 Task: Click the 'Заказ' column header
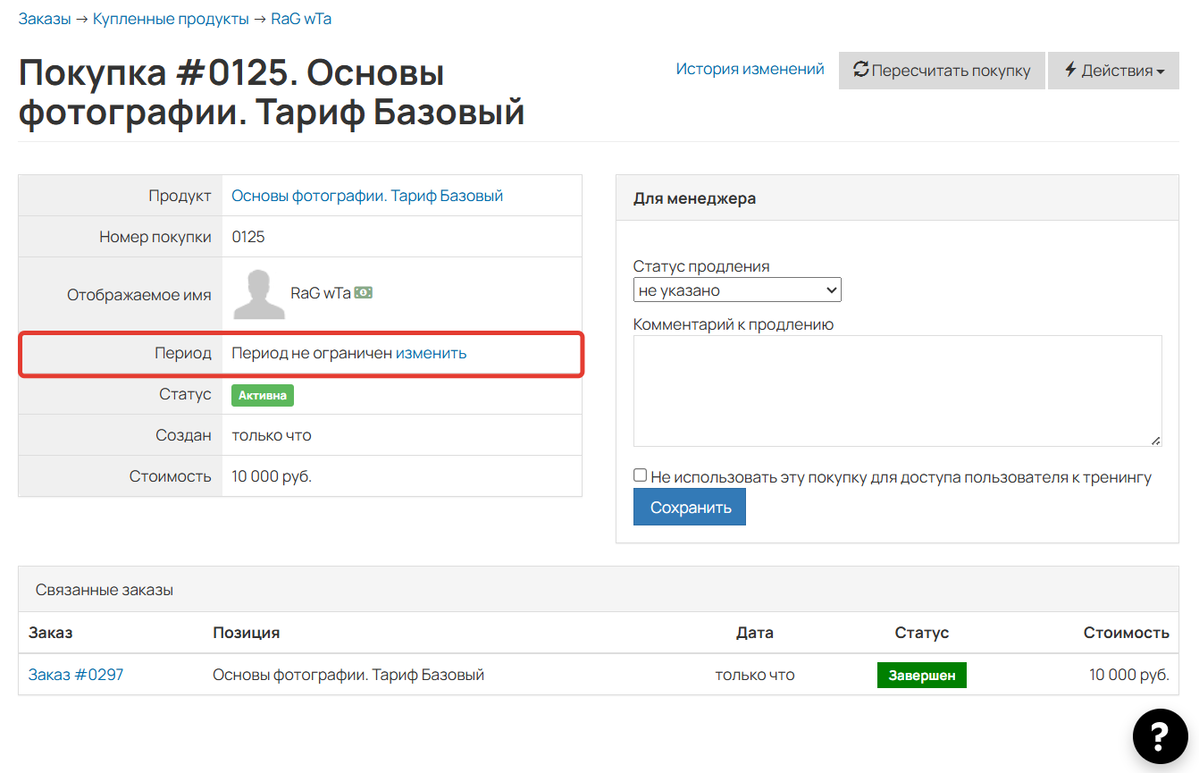coord(50,632)
